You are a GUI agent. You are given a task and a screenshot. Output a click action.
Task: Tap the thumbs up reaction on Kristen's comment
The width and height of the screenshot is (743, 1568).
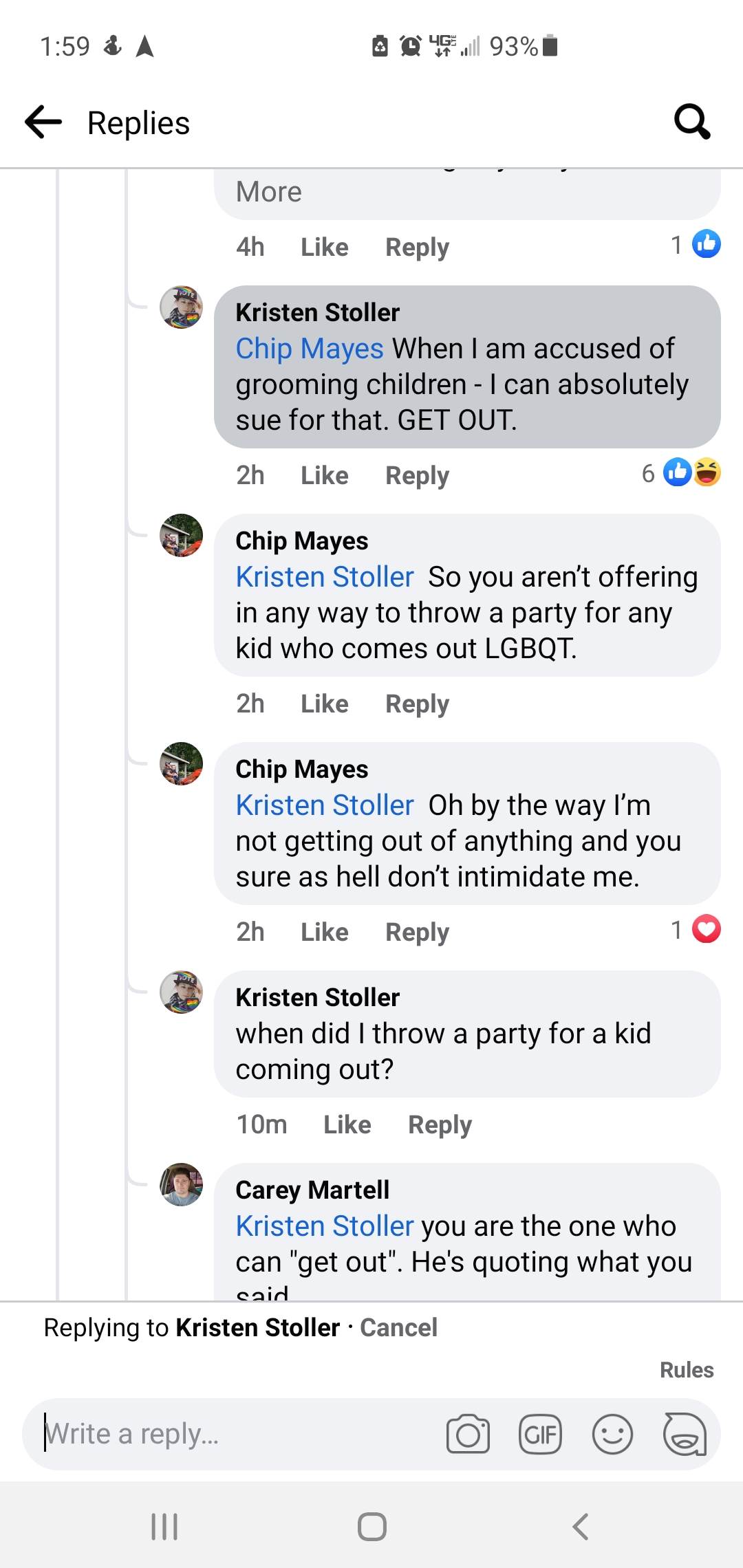click(677, 473)
